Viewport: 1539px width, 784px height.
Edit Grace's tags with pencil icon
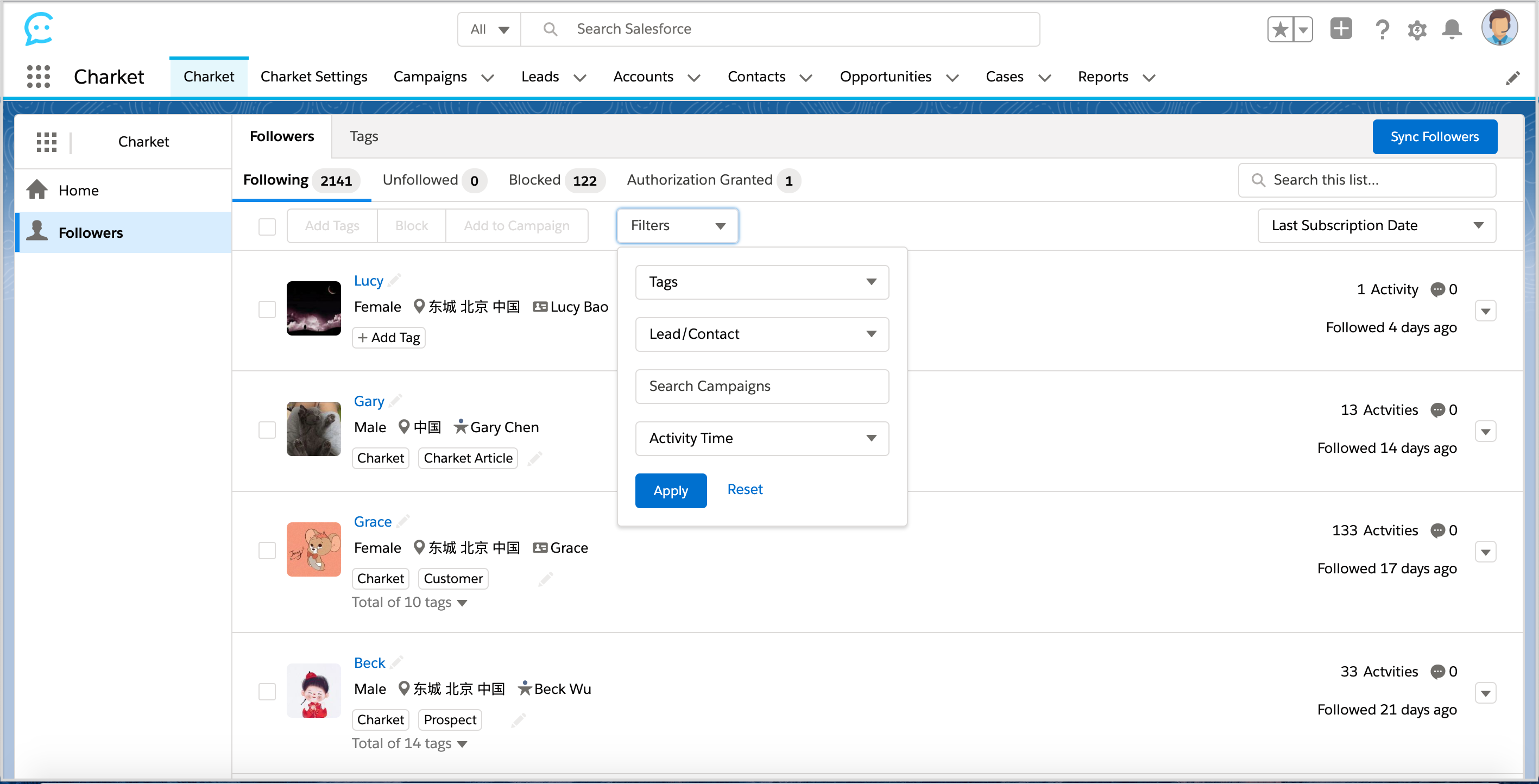[x=545, y=579]
